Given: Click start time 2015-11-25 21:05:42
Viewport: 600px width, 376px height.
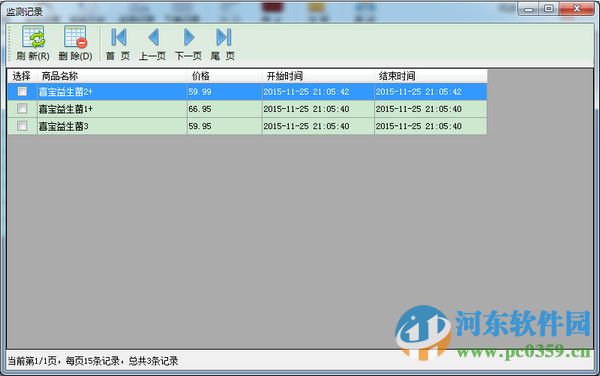Looking at the screenshot, I should pyautogui.click(x=318, y=92).
